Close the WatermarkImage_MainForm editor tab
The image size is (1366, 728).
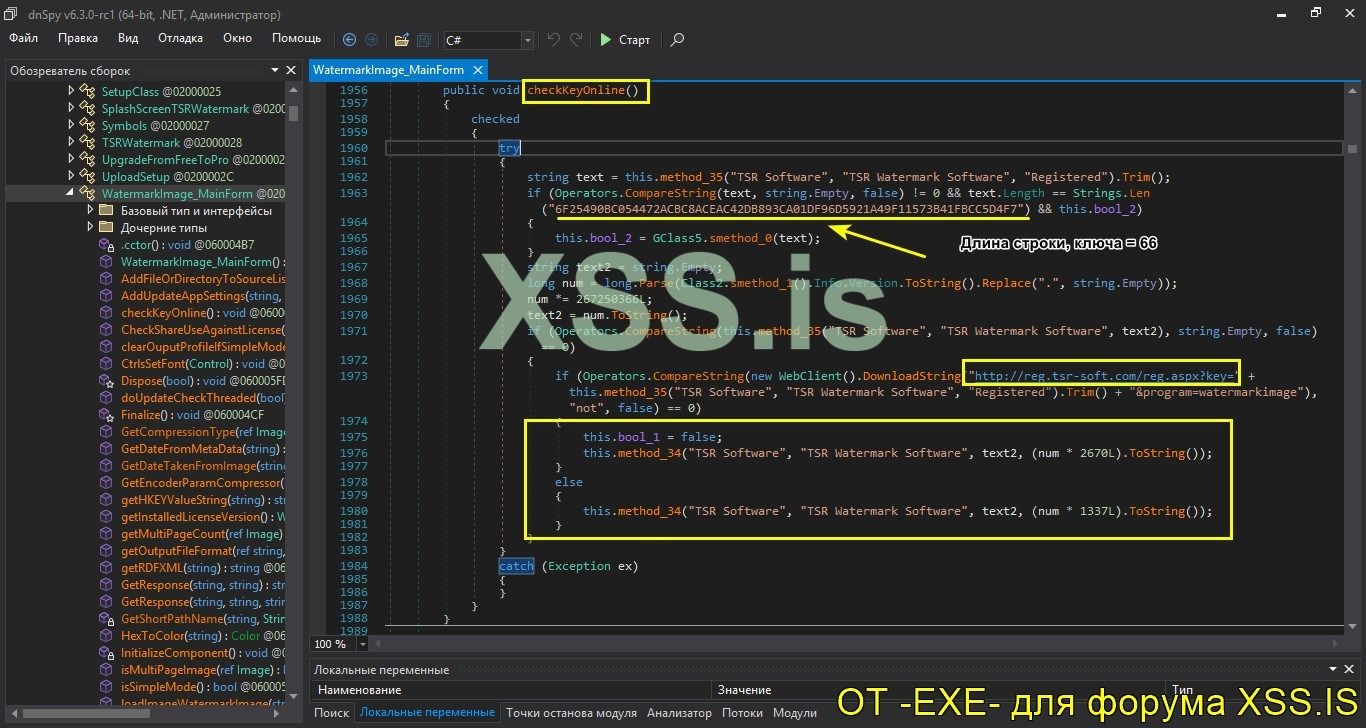point(478,70)
